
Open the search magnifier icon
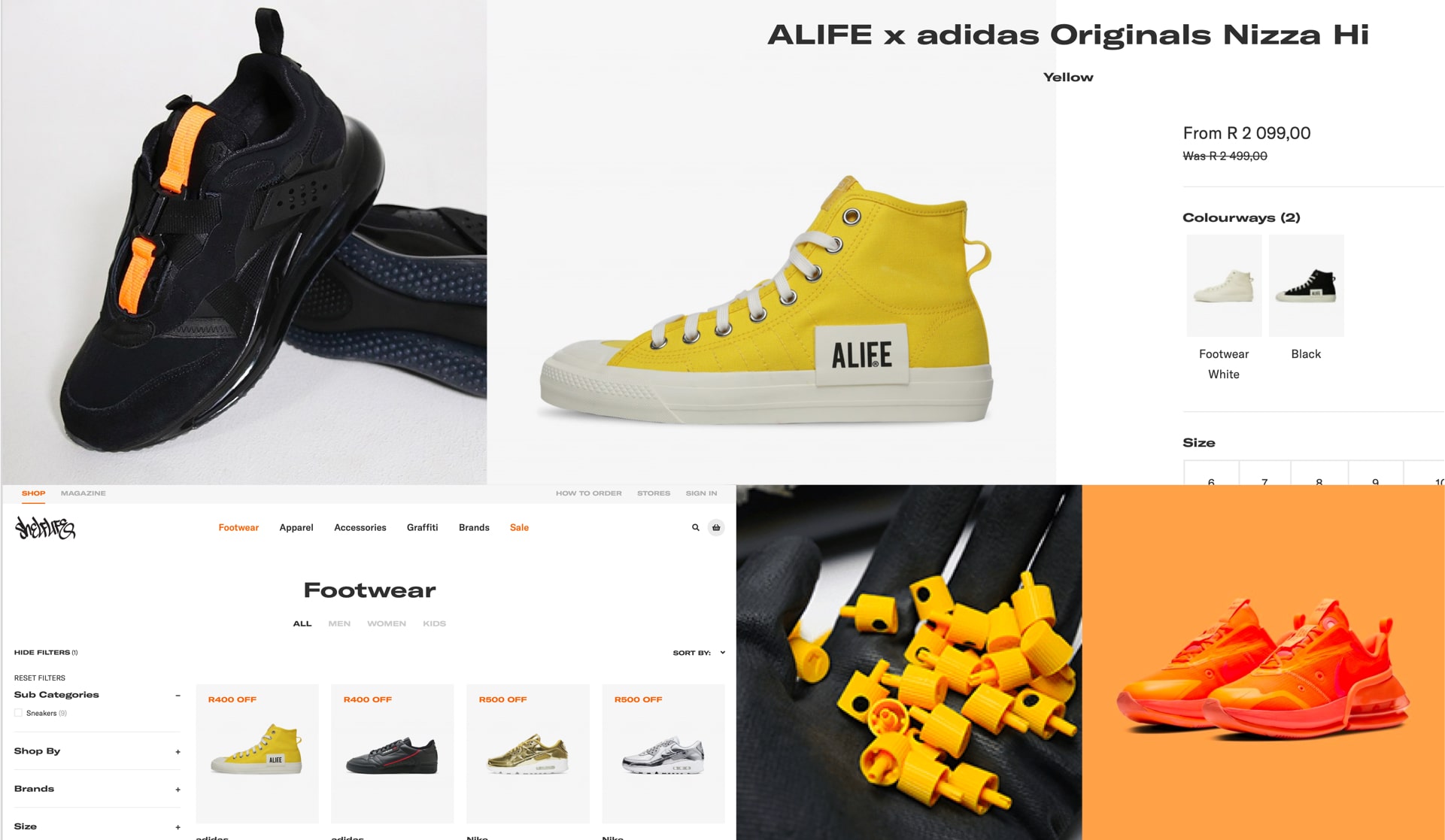coord(695,528)
